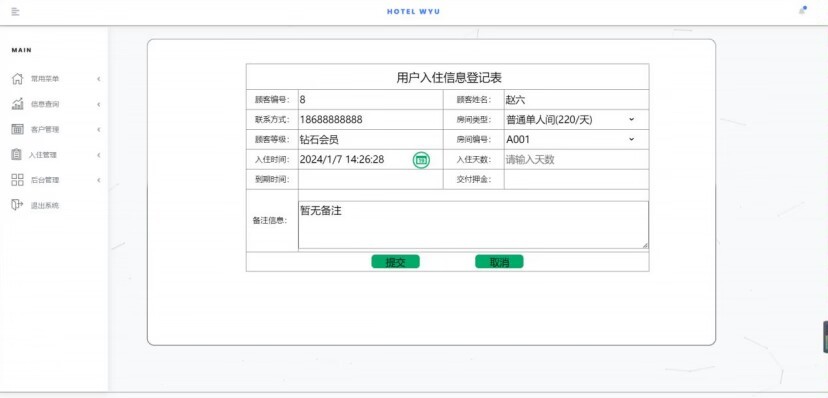Click the 用户入住信息登记表 title
Screen dimensions: 828x398
click(x=449, y=78)
